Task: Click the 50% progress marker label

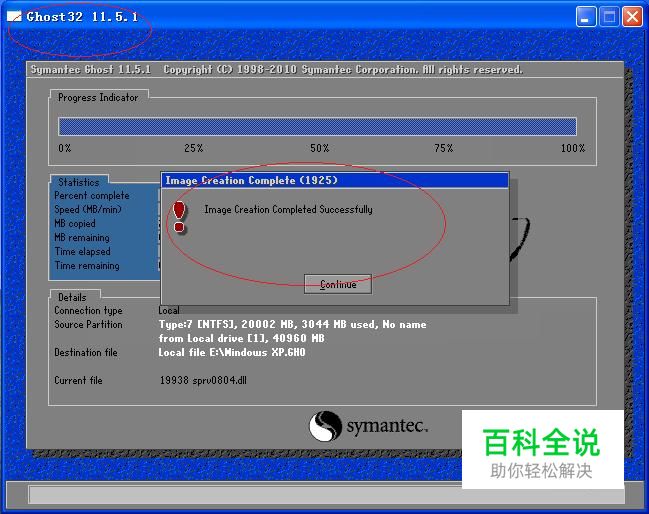Action: 320,148
